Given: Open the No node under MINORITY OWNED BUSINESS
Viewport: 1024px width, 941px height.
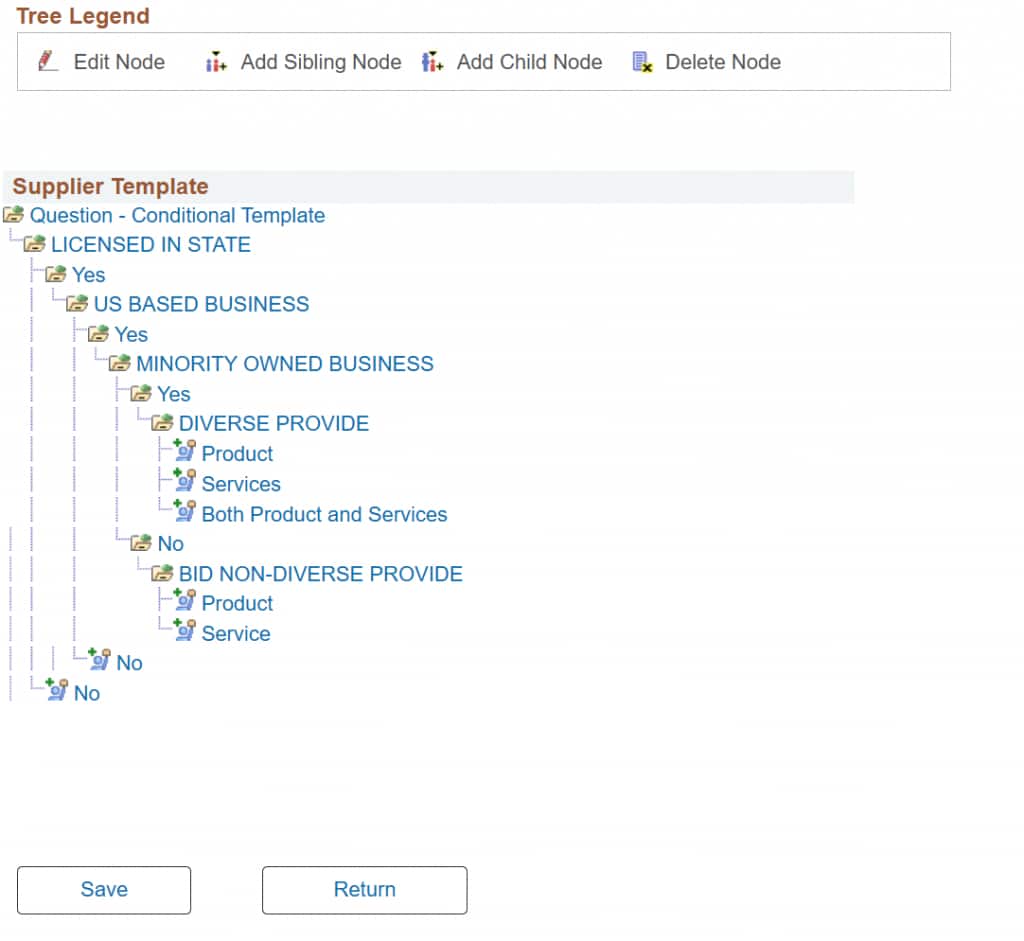Looking at the screenshot, I should click(x=170, y=543).
